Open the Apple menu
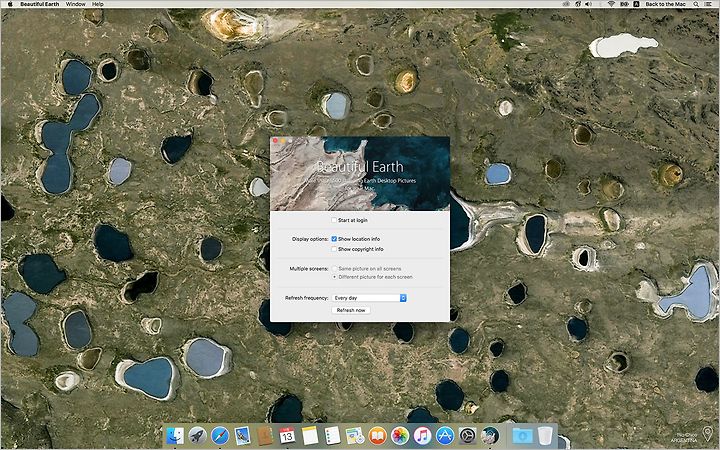The height and width of the screenshot is (450, 720). (10, 4)
